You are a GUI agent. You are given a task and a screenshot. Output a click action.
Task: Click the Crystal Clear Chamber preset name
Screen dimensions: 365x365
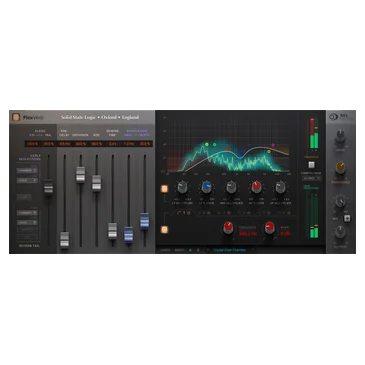coord(230,250)
